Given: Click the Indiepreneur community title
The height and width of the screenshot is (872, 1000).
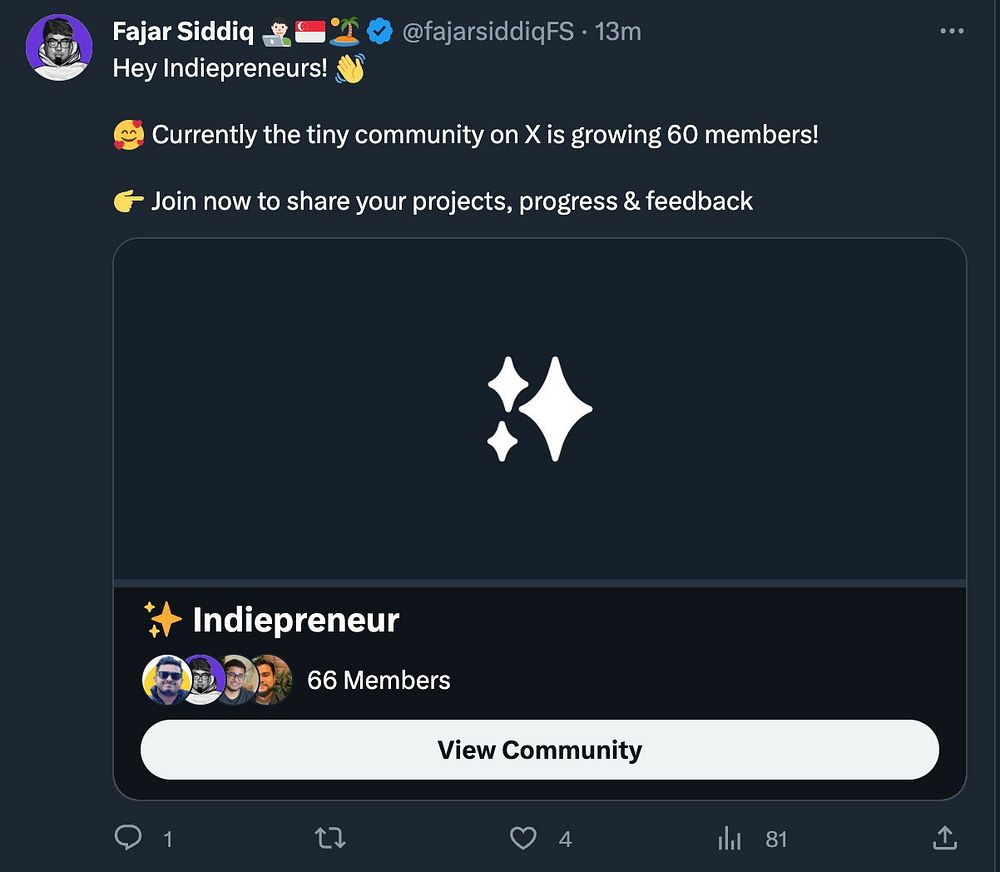Looking at the screenshot, I should (x=295, y=620).
